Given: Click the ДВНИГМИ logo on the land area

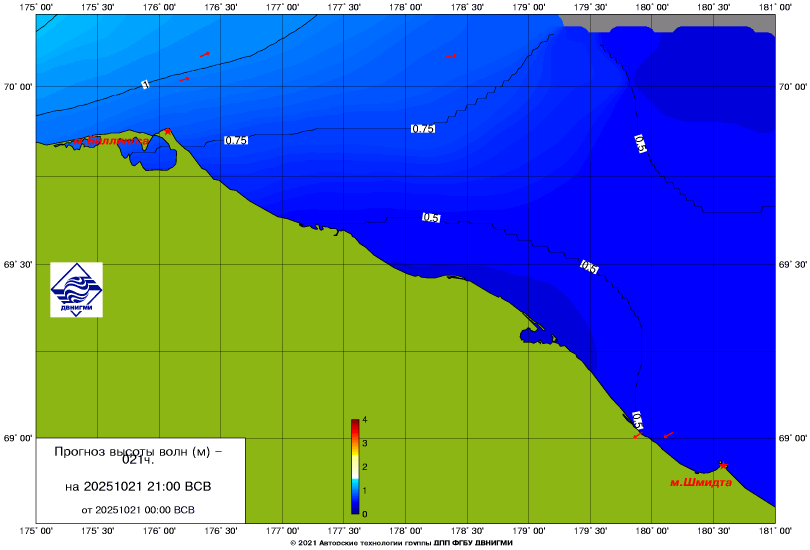Looking at the screenshot, I should point(77,290).
